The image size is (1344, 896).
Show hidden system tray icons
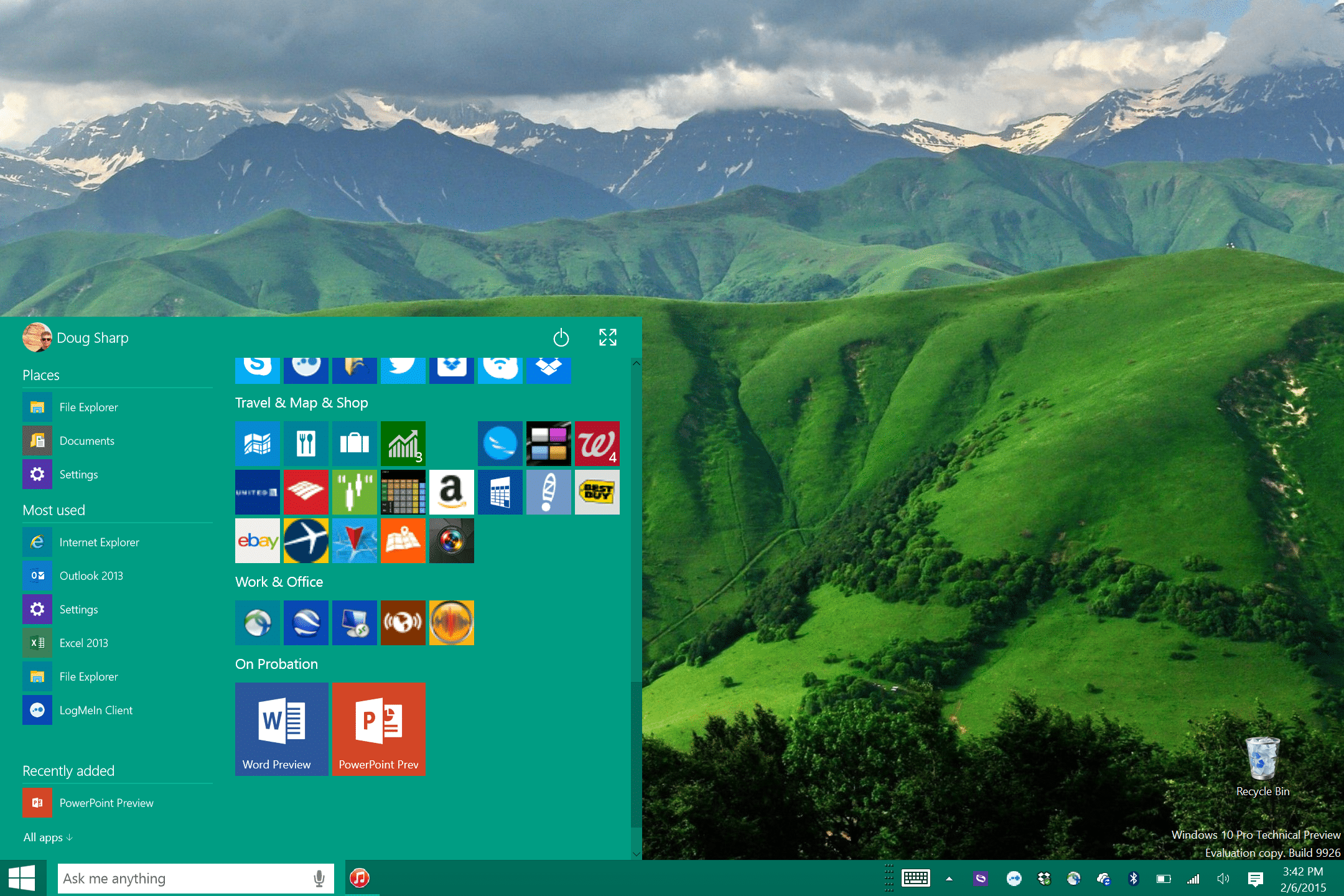point(949,879)
